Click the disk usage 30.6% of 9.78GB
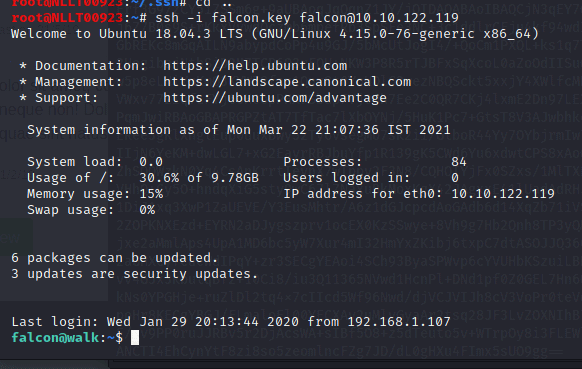The image size is (582, 369). coord(199,178)
